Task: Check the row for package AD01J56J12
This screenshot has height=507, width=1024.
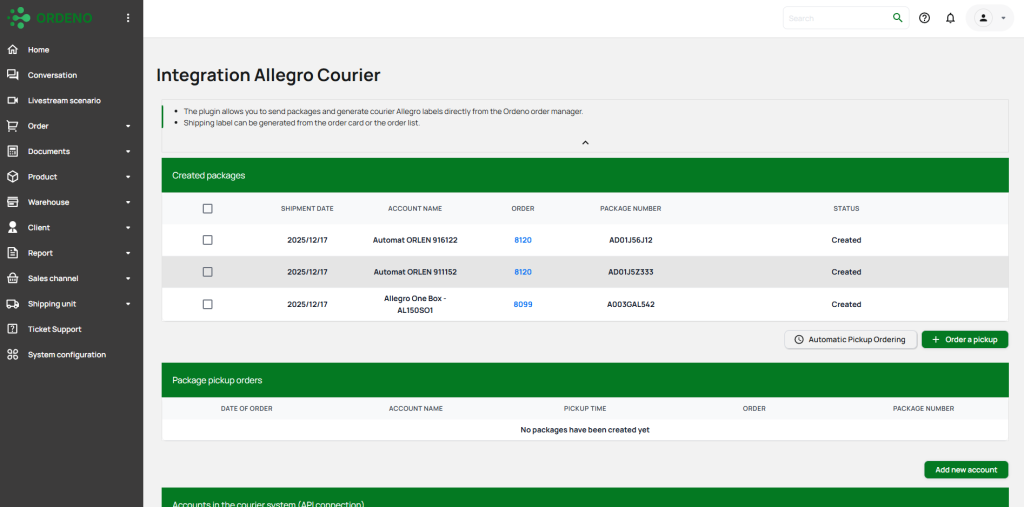Action: 208,240
